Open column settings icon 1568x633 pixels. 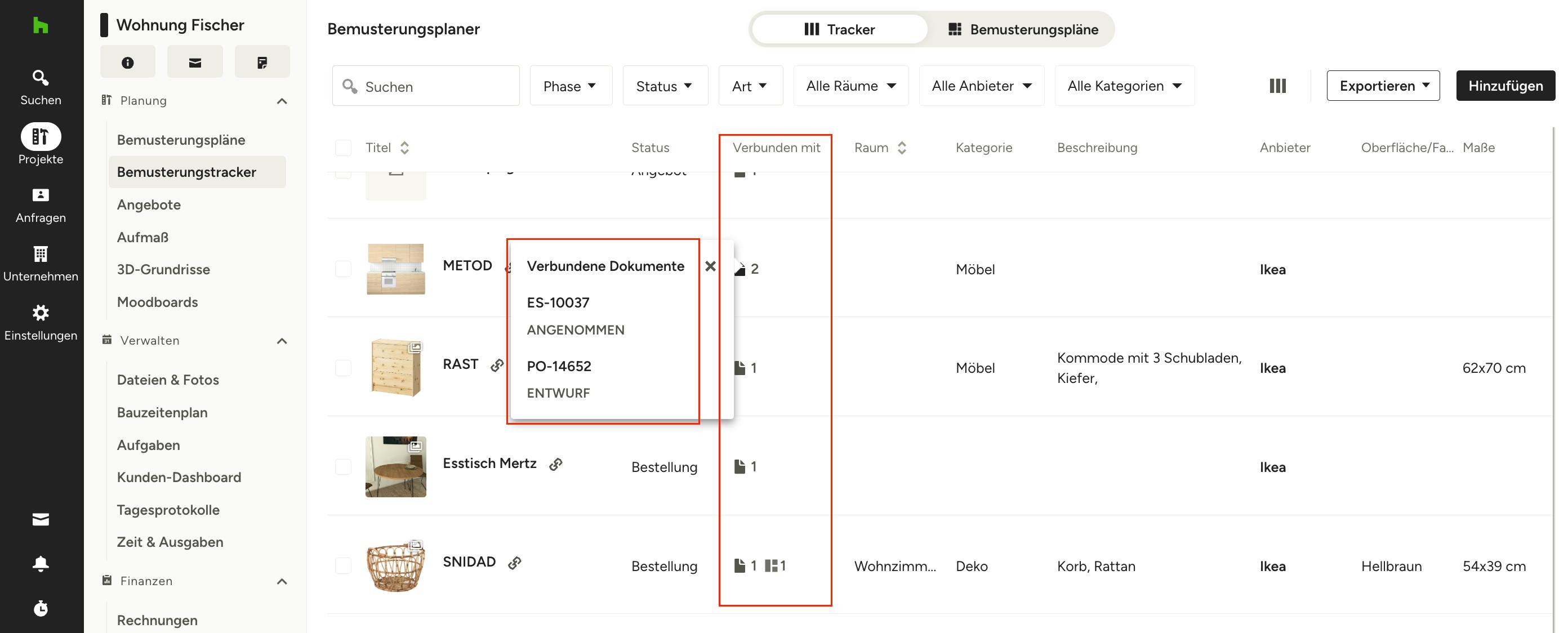pyautogui.click(x=1277, y=86)
